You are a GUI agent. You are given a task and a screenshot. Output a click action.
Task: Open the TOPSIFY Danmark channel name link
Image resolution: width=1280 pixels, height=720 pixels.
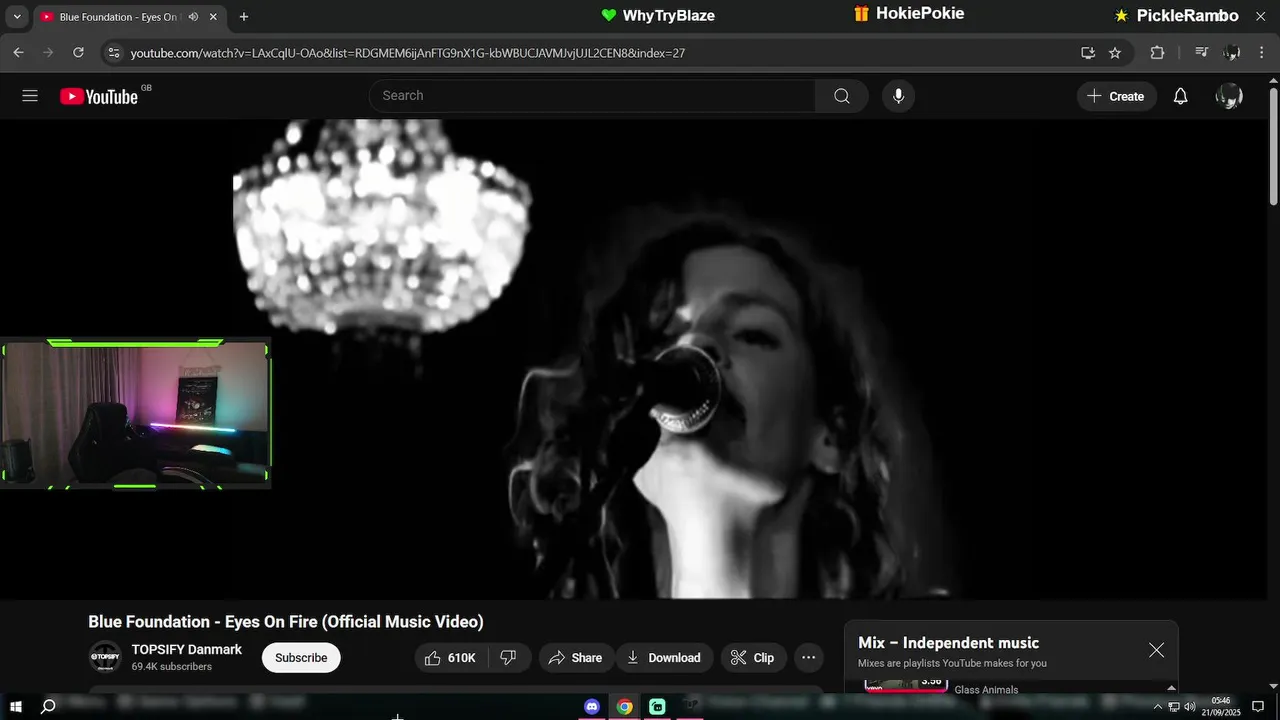point(187,650)
